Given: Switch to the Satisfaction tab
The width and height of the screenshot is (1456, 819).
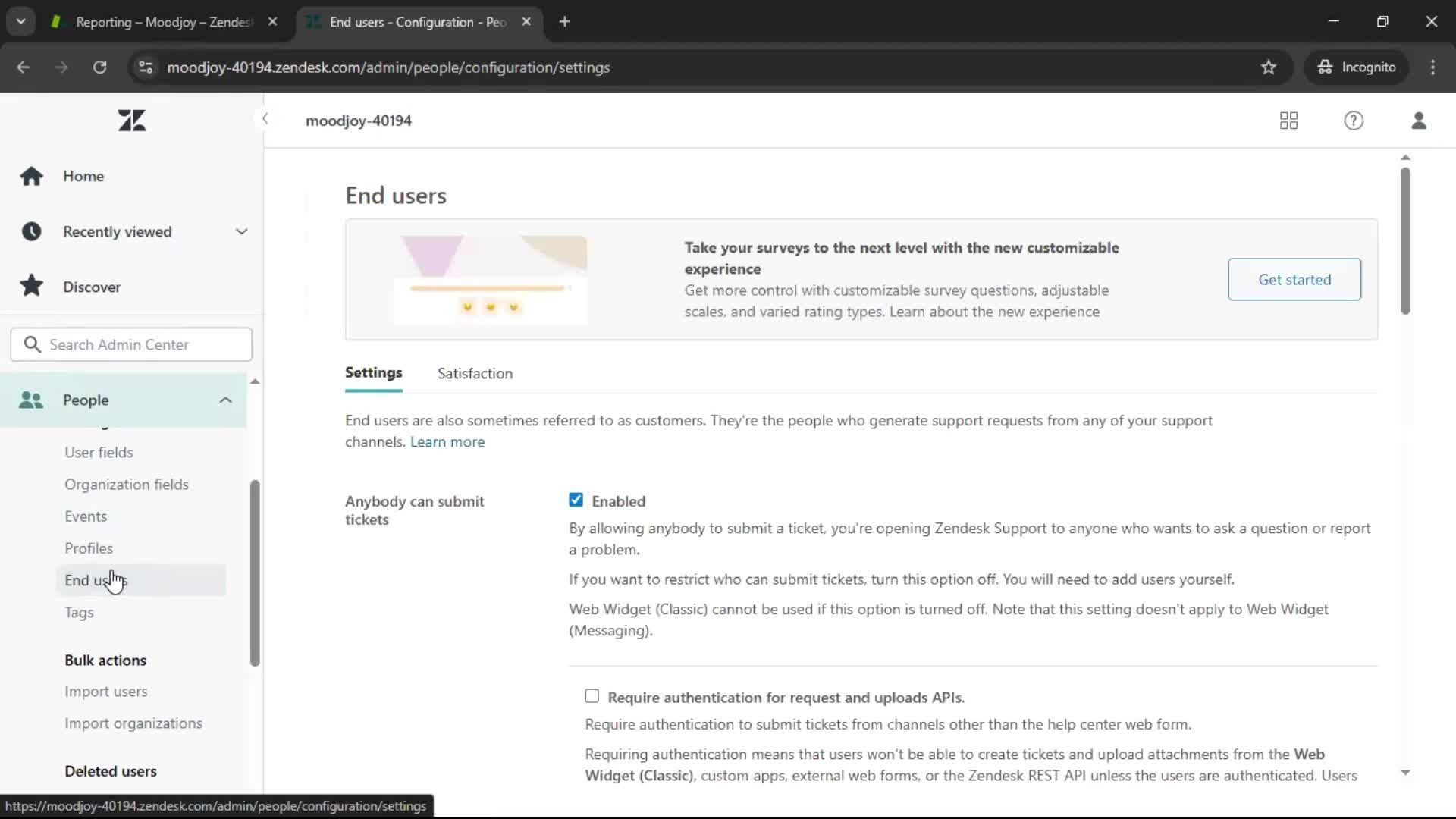Looking at the screenshot, I should tap(475, 374).
